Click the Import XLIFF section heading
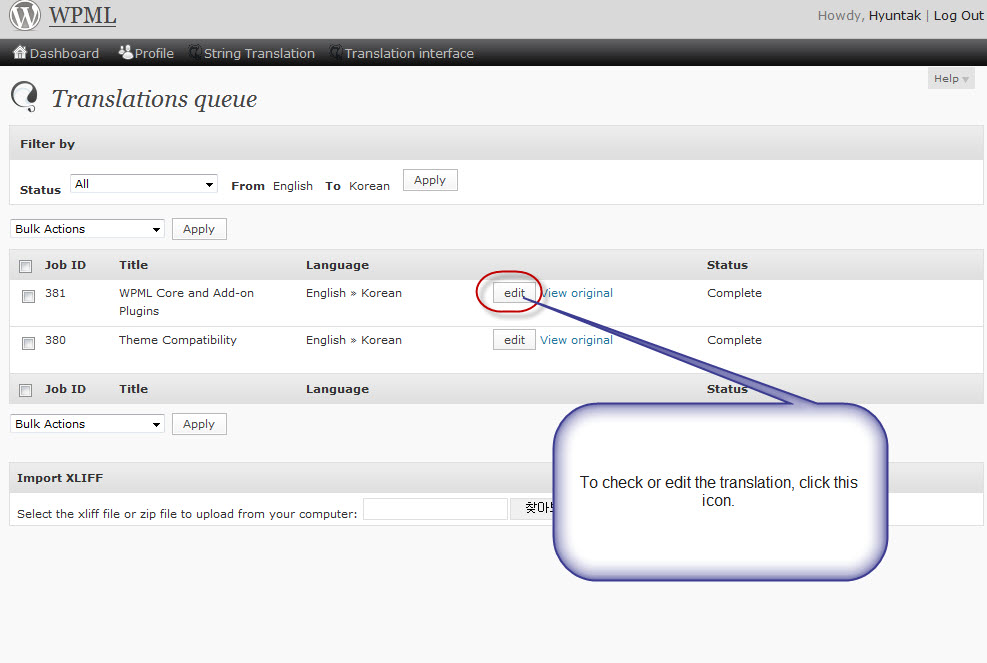The height and width of the screenshot is (663, 987). [x=60, y=478]
